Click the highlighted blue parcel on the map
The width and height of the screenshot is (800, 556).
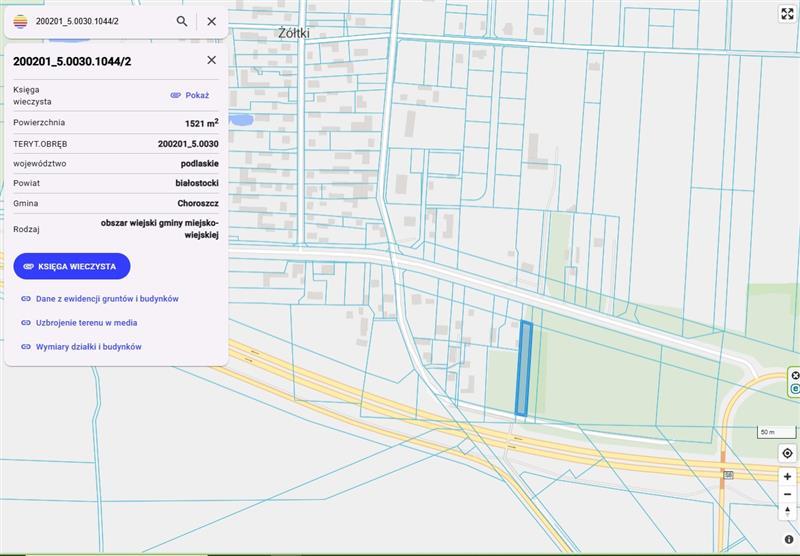click(523, 368)
